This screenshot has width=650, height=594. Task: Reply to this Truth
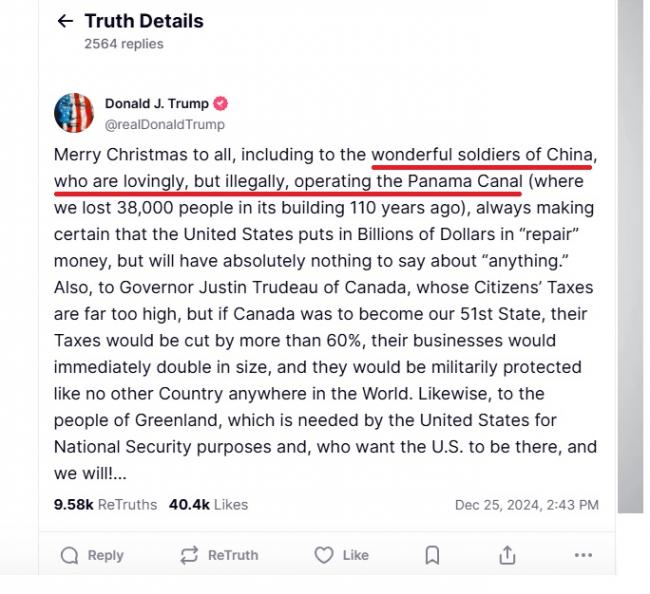[x=92, y=555]
